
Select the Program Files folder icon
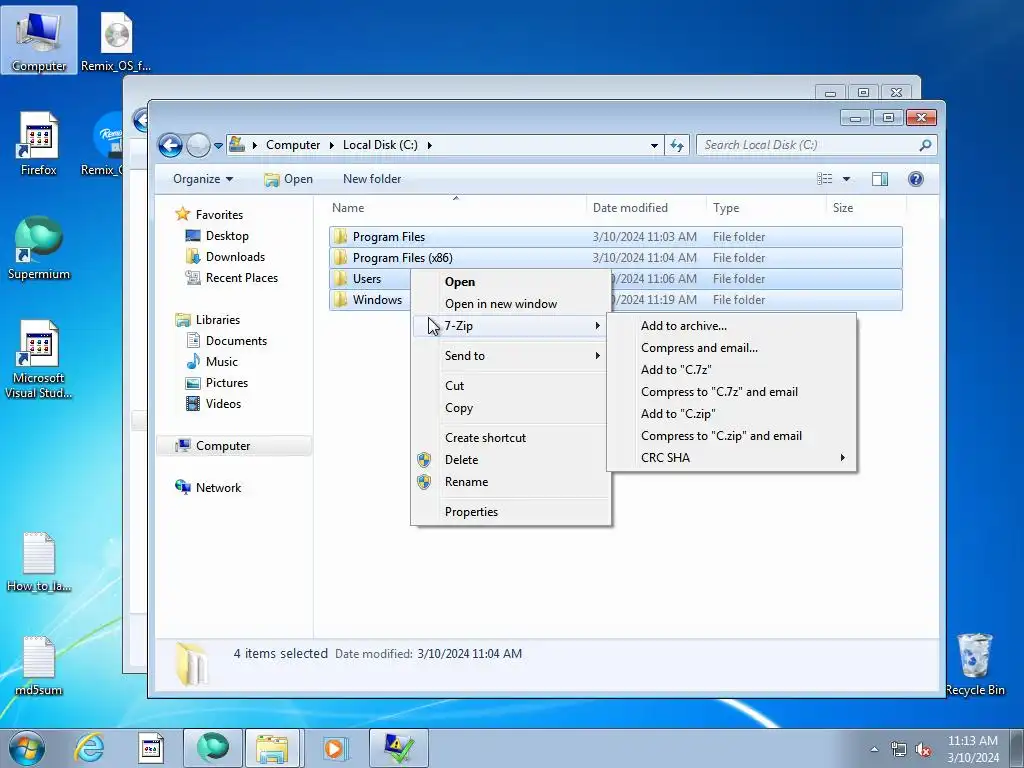point(340,236)
